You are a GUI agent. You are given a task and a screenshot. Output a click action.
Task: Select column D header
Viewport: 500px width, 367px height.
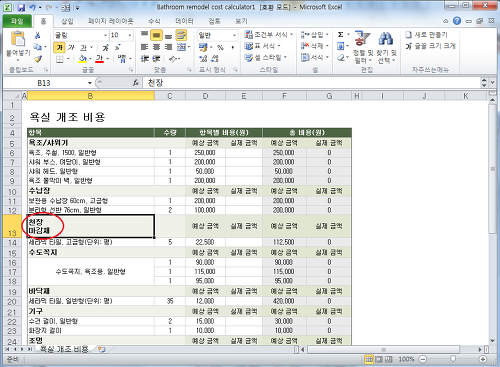coord(205,96)
